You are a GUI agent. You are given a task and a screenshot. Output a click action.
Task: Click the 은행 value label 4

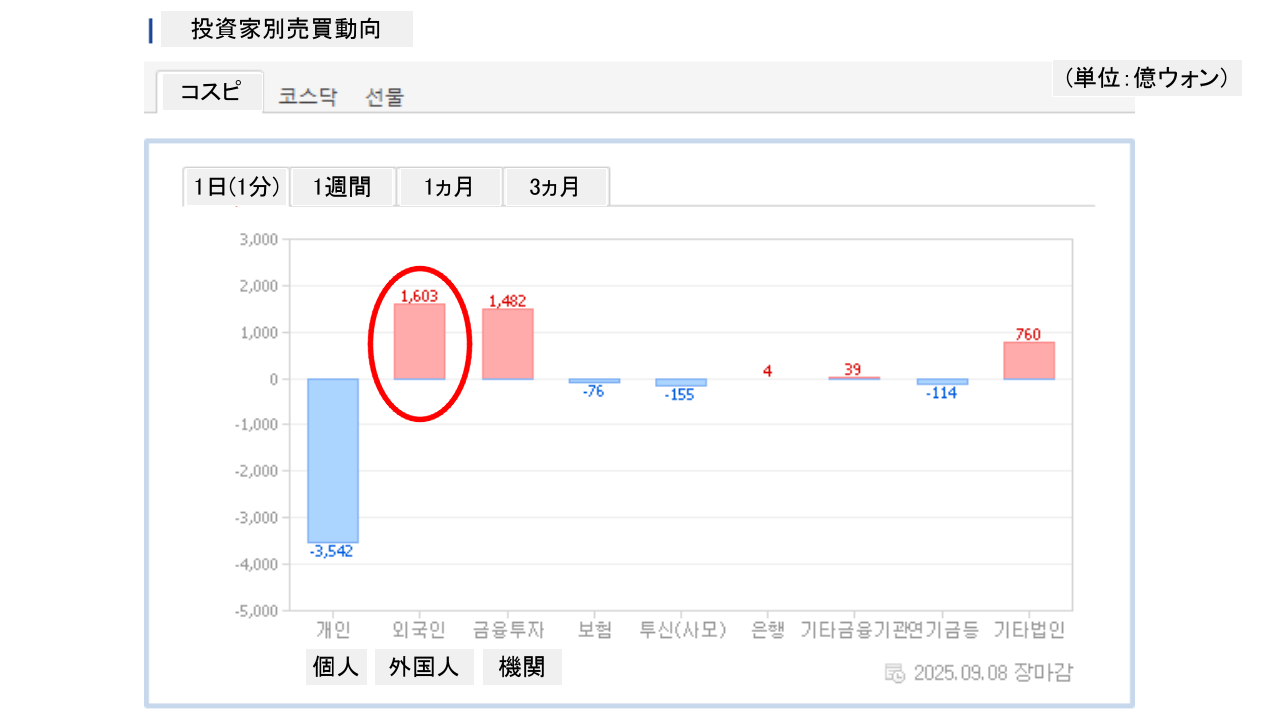767,371
